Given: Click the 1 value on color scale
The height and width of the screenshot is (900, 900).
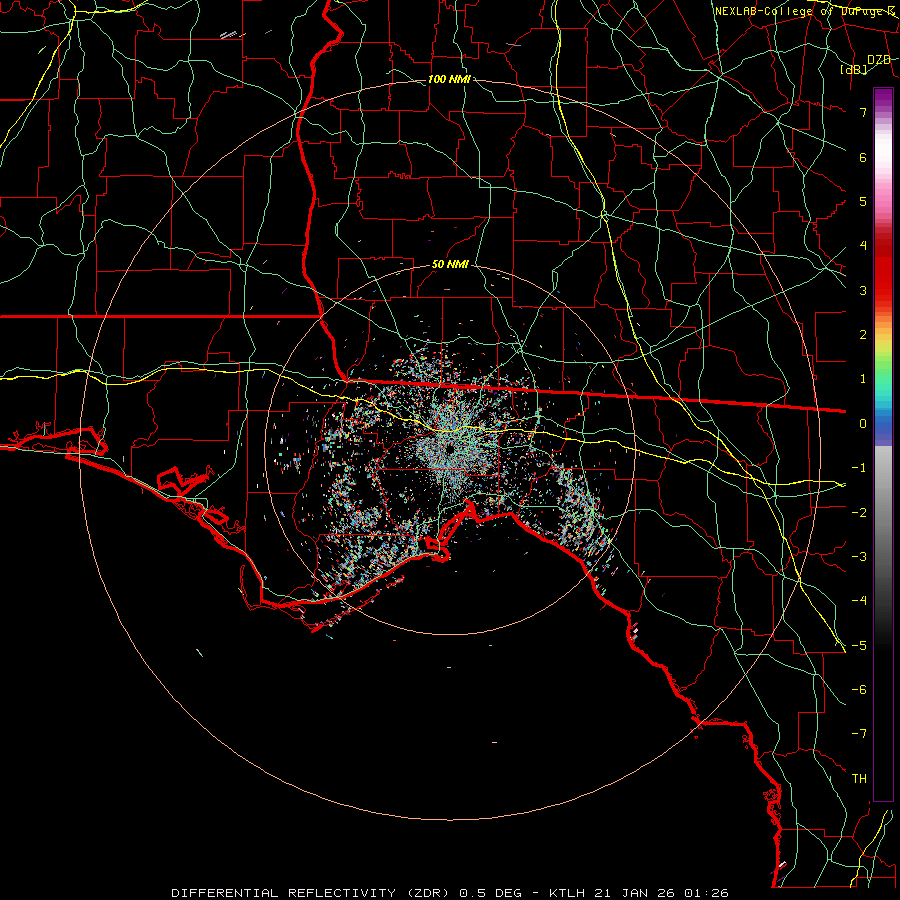Looking at the screenshot, I should [x=863, y=379].
